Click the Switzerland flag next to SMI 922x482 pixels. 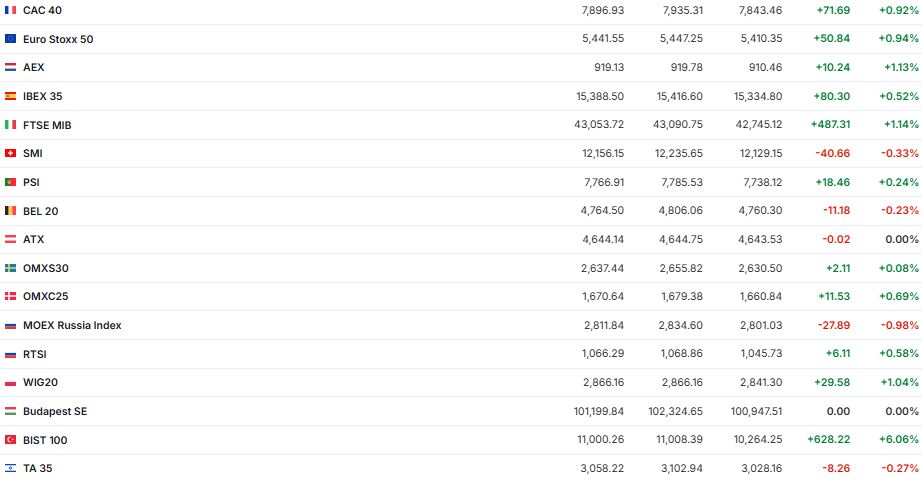(x=10, y=153)
